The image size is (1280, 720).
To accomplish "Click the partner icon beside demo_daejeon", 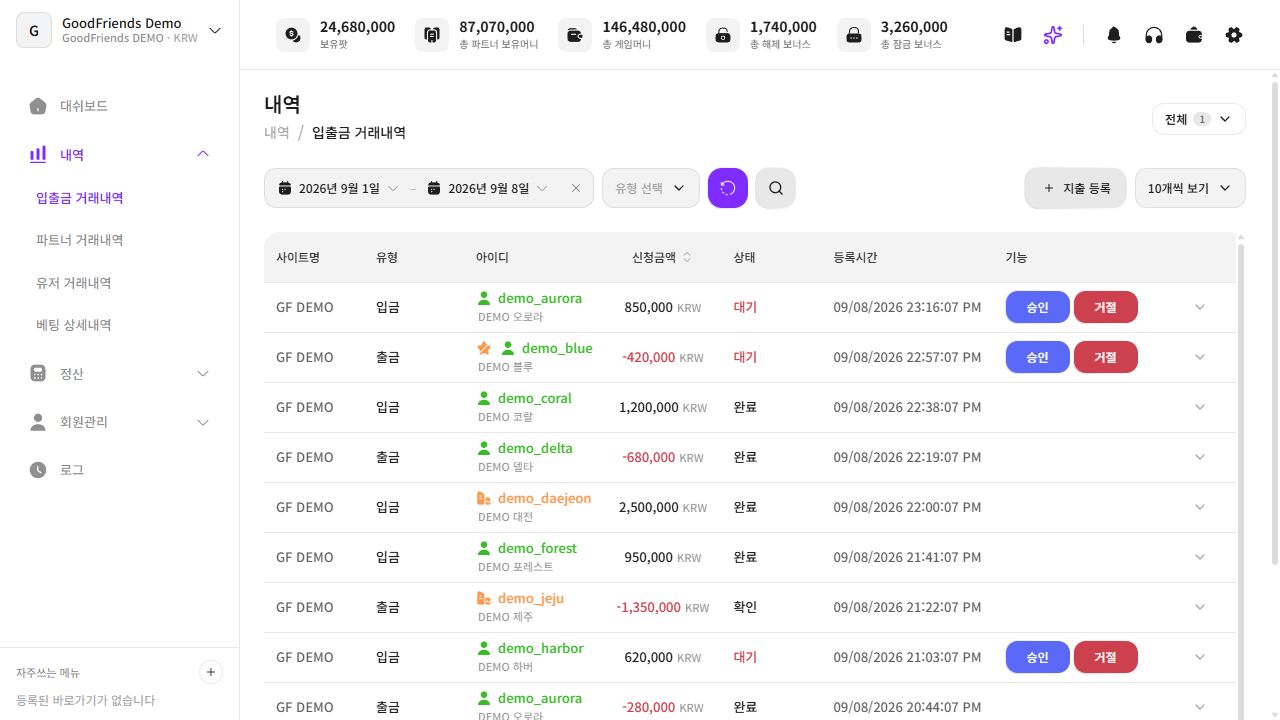I will 484,498.
